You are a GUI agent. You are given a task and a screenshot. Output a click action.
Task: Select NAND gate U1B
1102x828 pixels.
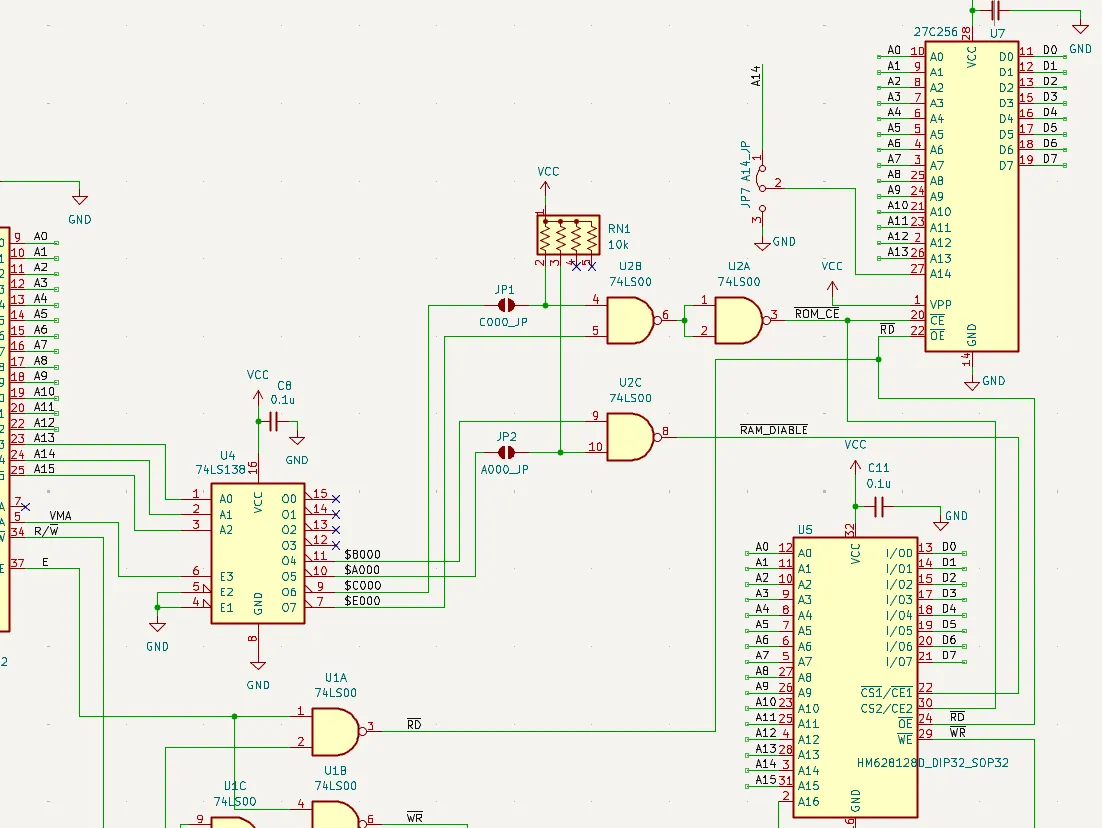click(337, 817)
